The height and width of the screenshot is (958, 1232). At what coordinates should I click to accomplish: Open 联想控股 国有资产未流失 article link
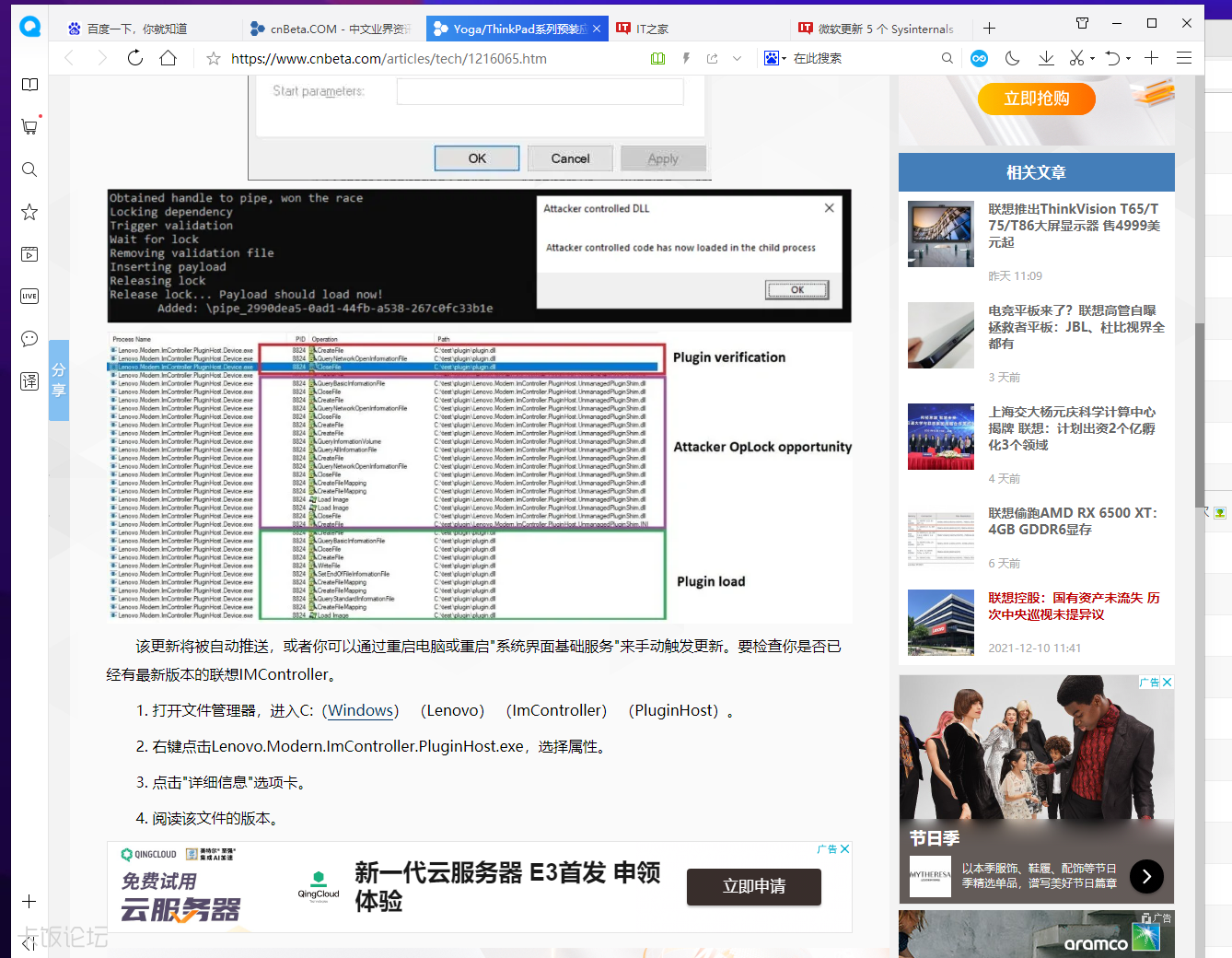[1074, 606]
